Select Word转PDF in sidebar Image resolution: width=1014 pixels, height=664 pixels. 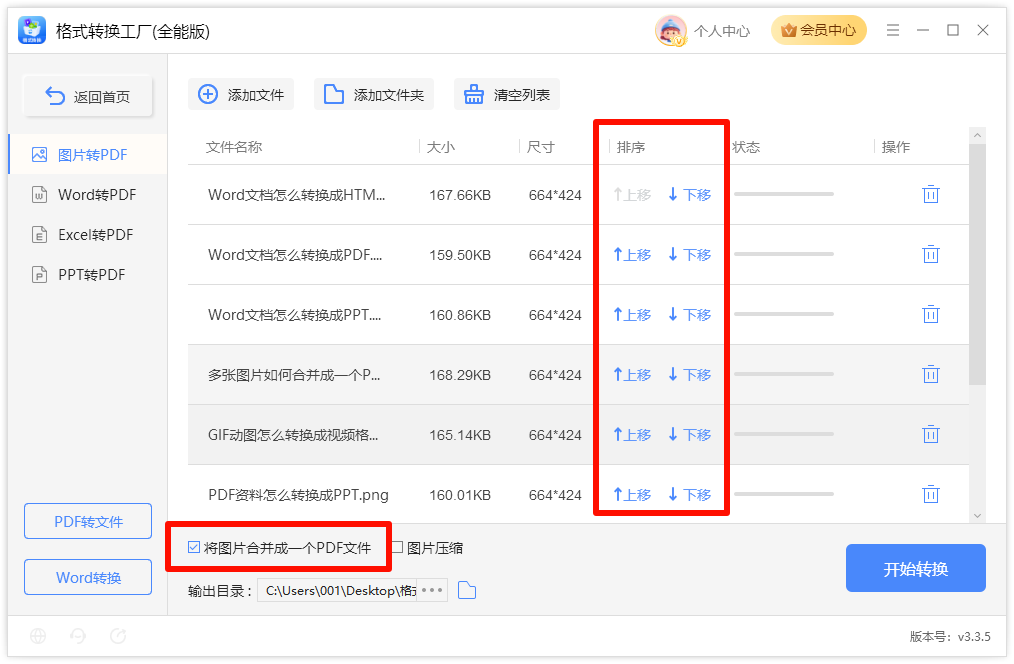88,195
